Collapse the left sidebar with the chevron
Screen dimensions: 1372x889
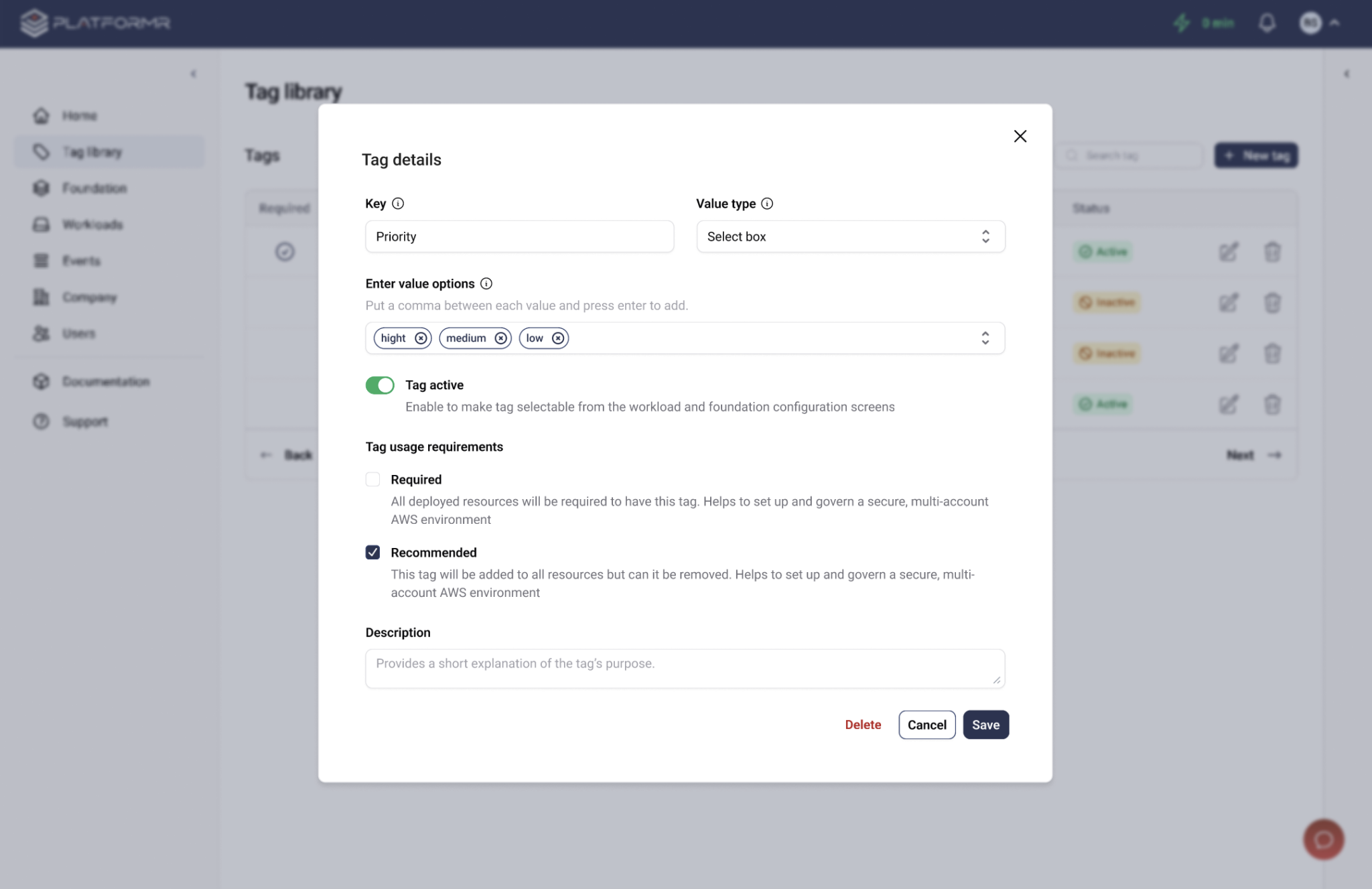[x=194, y=74]
